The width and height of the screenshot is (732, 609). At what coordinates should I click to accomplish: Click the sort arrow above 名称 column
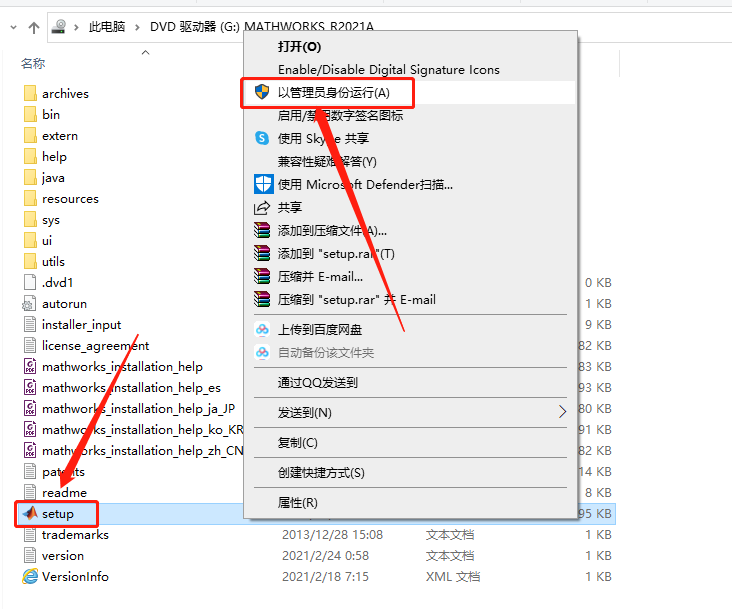[146, 52]
